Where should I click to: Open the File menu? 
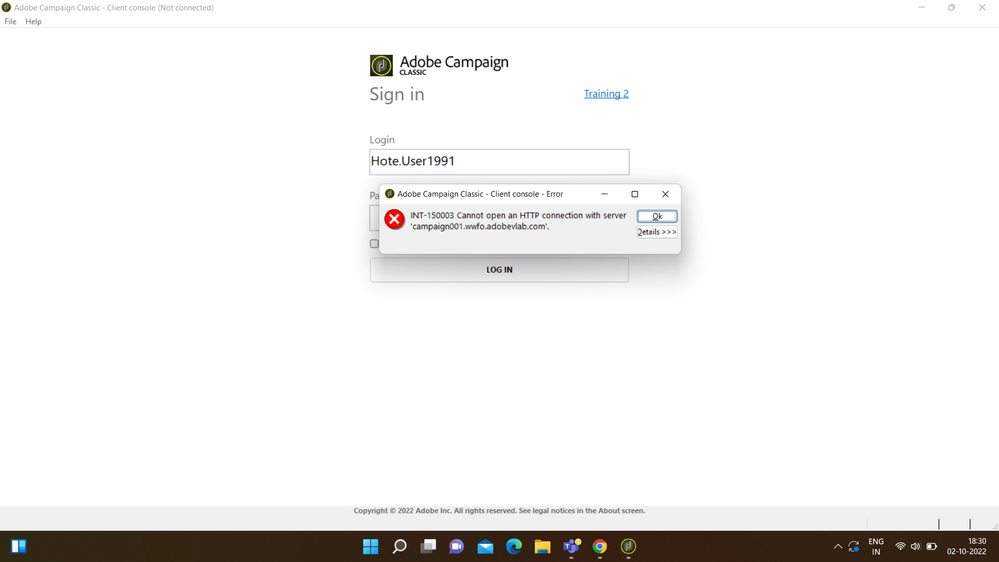pos(10,21)
